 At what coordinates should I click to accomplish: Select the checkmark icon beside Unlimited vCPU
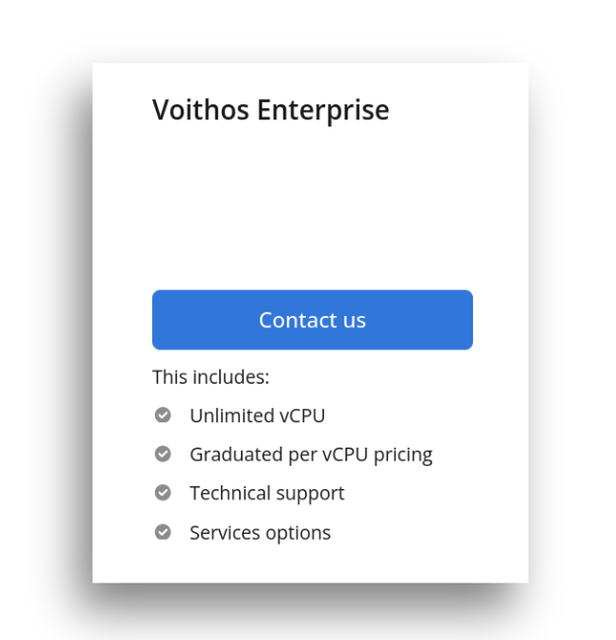163,415
